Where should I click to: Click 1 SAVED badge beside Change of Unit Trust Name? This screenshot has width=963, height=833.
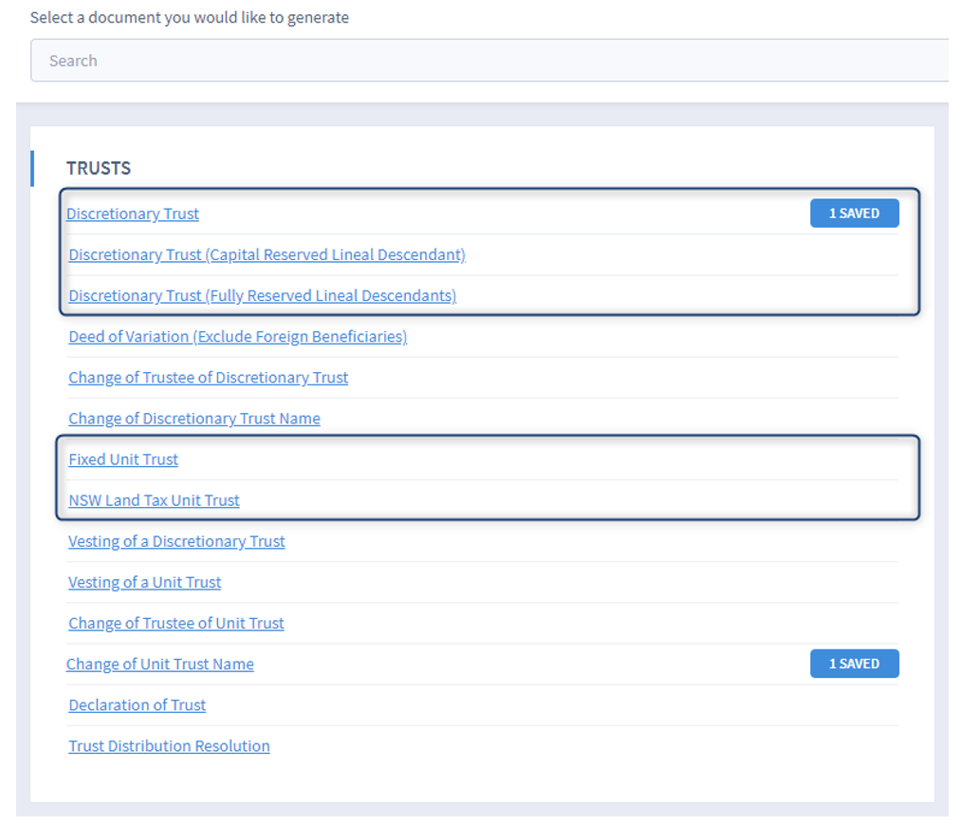point(854,664)
